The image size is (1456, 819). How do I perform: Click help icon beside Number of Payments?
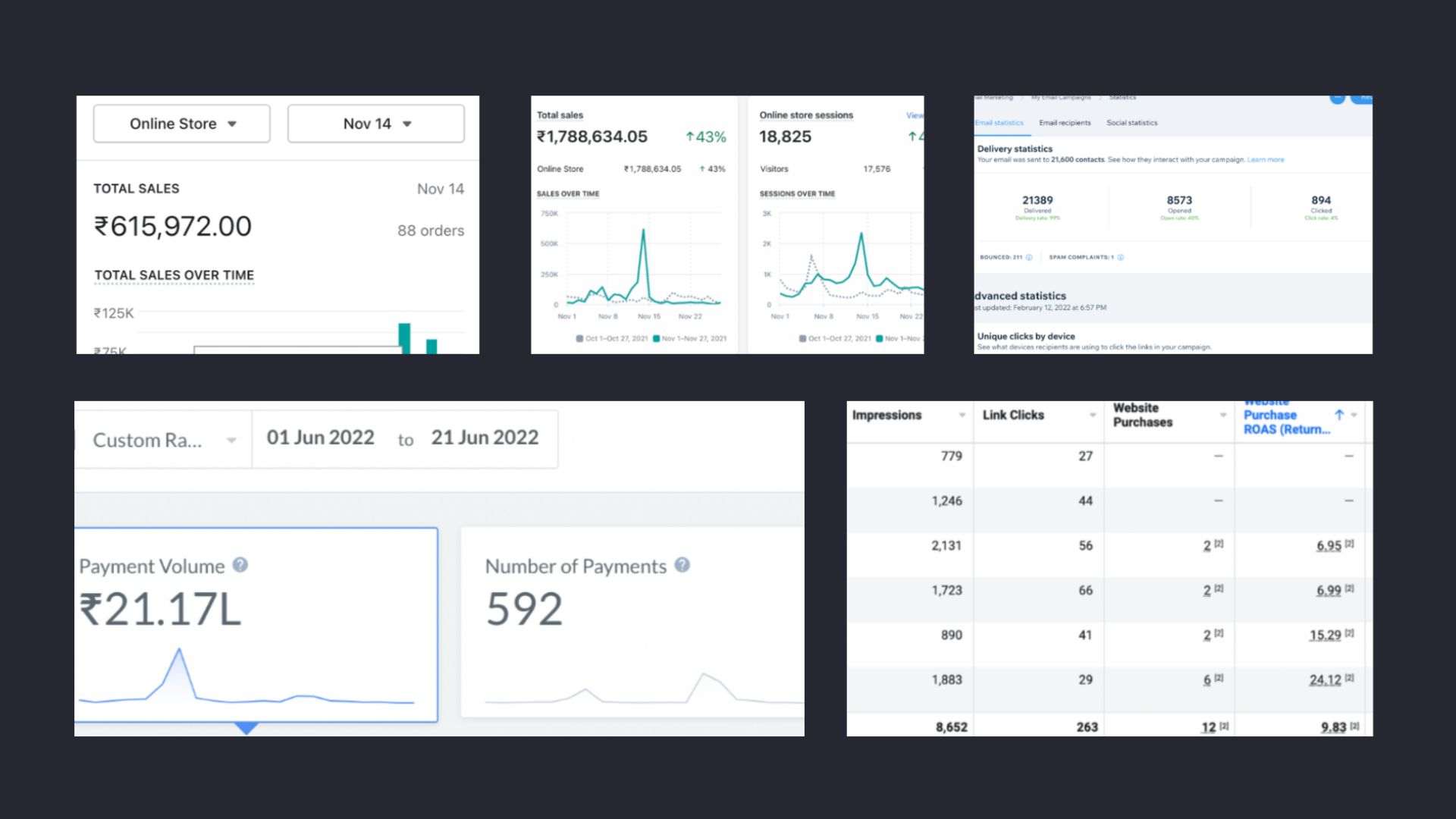tap(682, 565)
